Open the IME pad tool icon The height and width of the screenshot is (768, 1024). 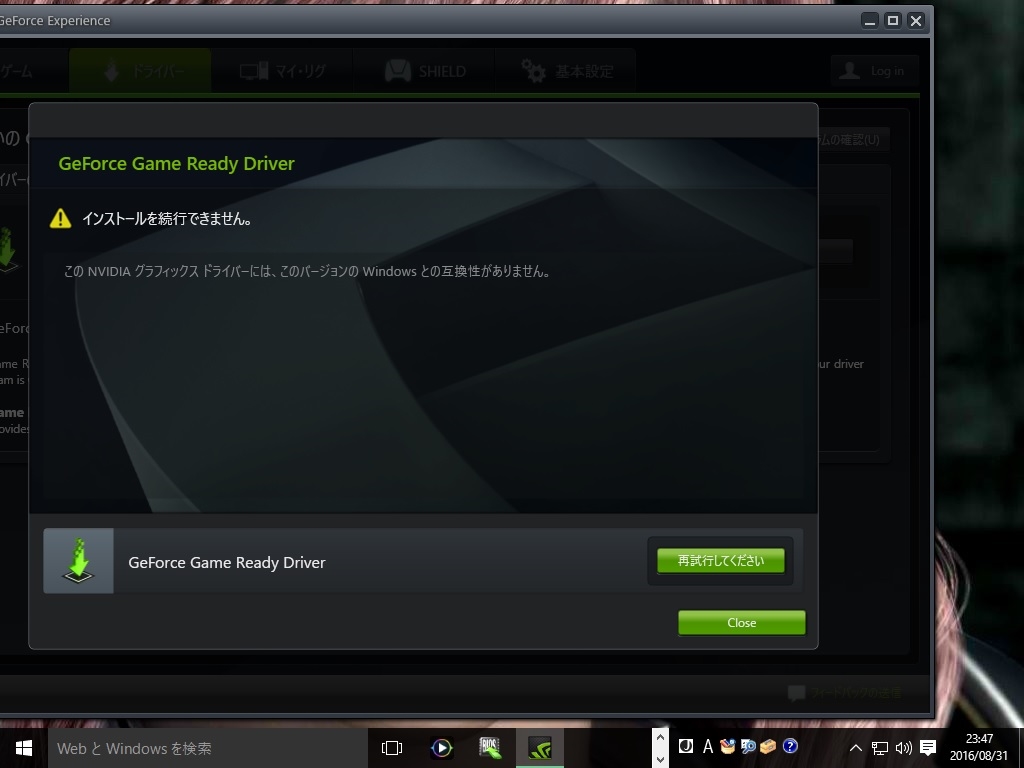728,746
